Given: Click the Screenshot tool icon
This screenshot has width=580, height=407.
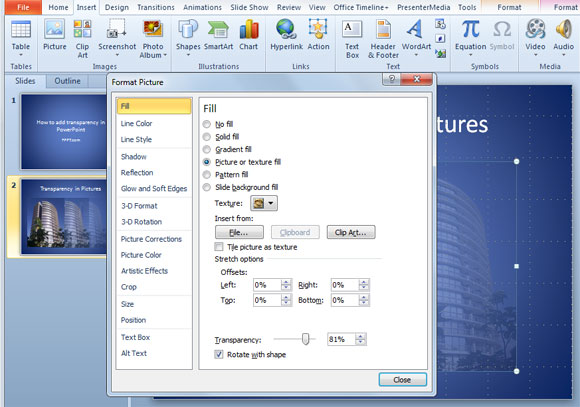Looking at the screenshot, I should coord(117,29).
